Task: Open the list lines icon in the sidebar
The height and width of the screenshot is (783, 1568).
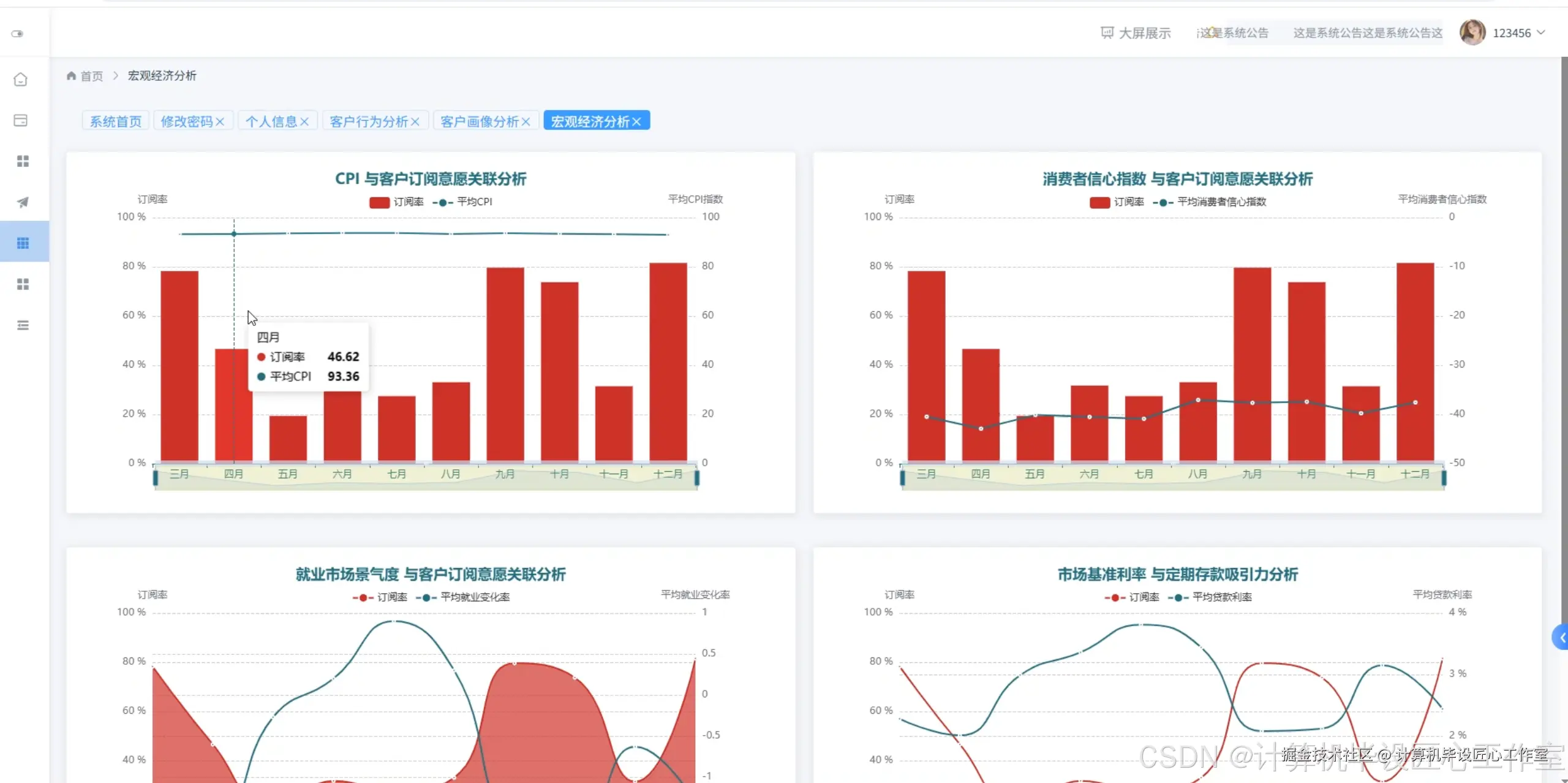Action: tap(23, 325)
